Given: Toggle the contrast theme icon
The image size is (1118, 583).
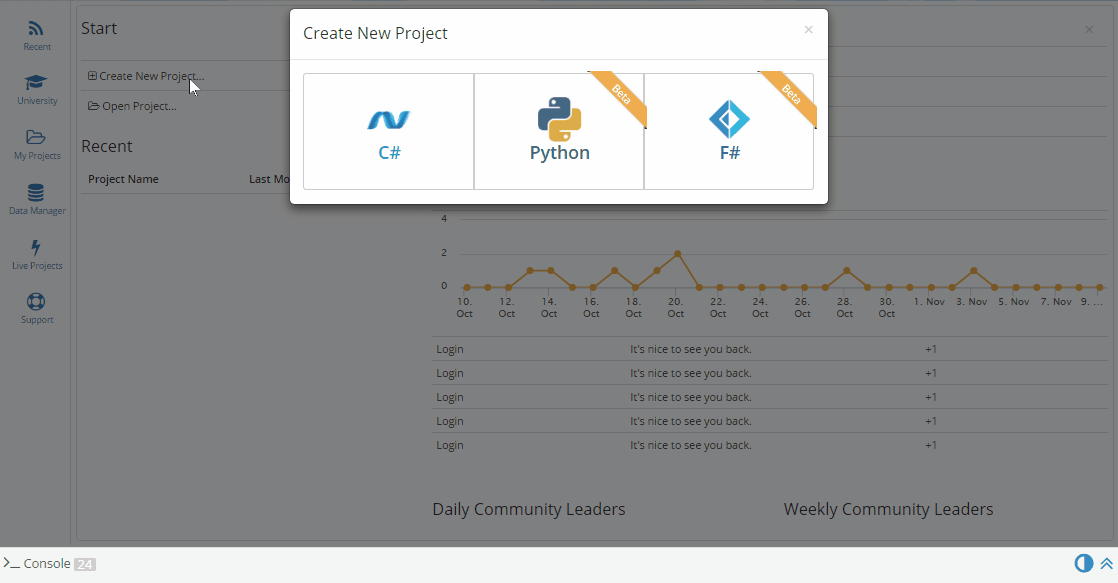Looking at the screenshot, I should (x=1083, y=563).
